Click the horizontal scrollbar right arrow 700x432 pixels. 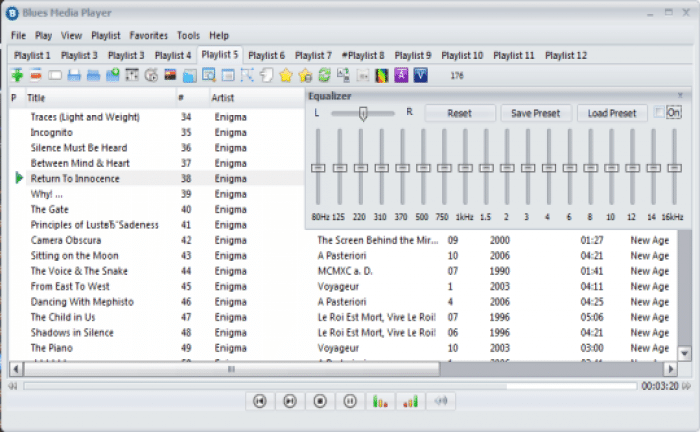(x=670, y=369)
